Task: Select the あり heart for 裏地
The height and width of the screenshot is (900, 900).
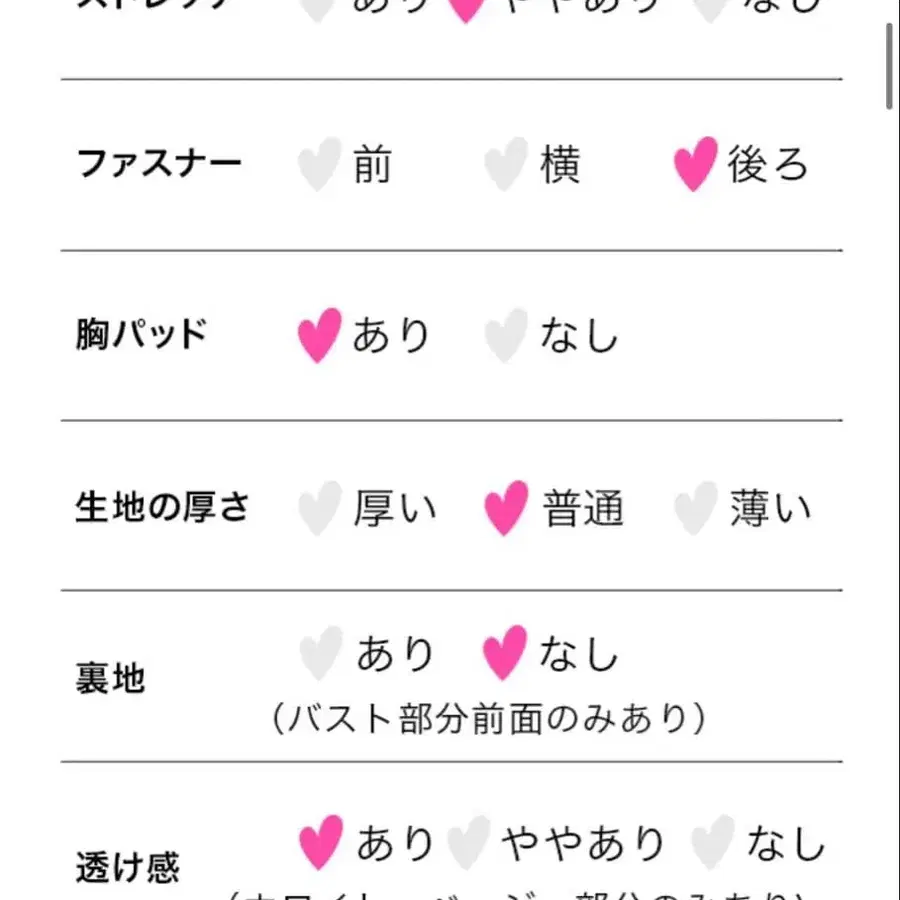Action: click(x=321, y=653)
